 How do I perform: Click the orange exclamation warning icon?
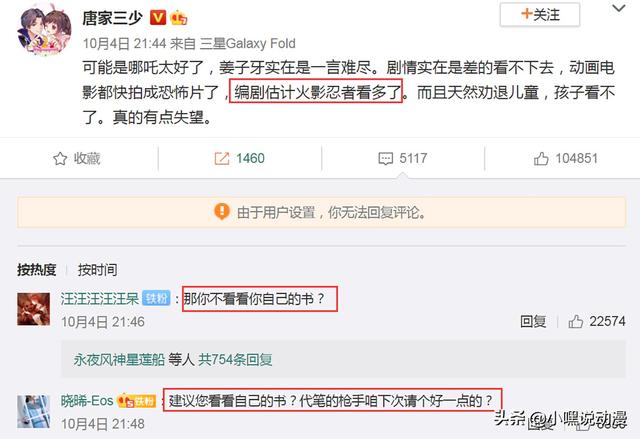[x=222, y=211]
